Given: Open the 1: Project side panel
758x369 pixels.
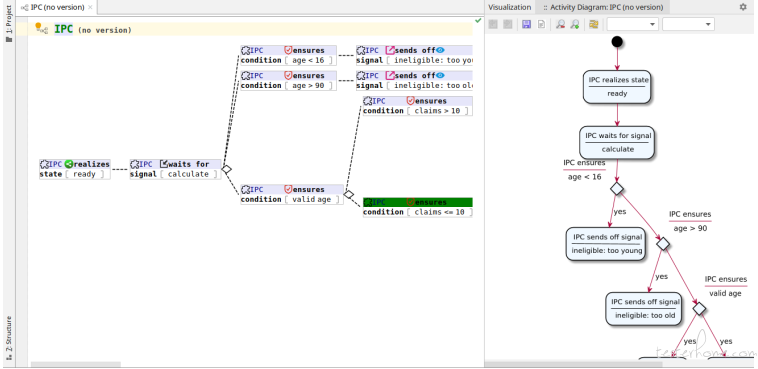Looking at the screenshot, I should coord(8,23).
